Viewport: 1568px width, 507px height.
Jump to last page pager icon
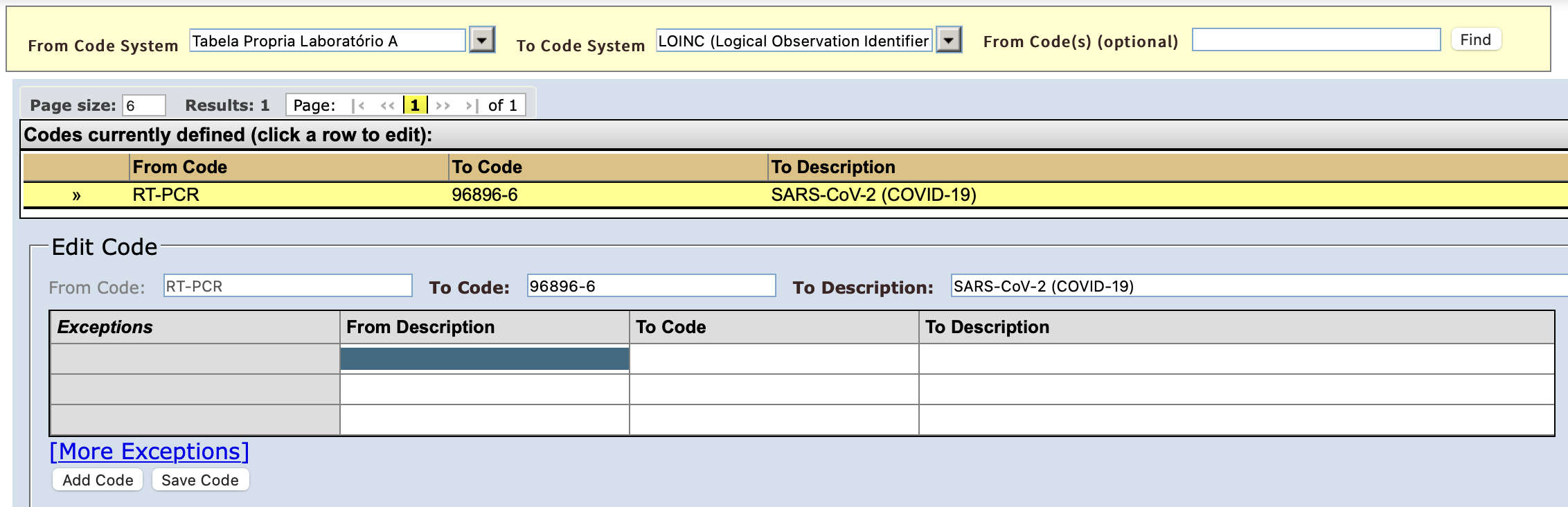pos(472,105)
